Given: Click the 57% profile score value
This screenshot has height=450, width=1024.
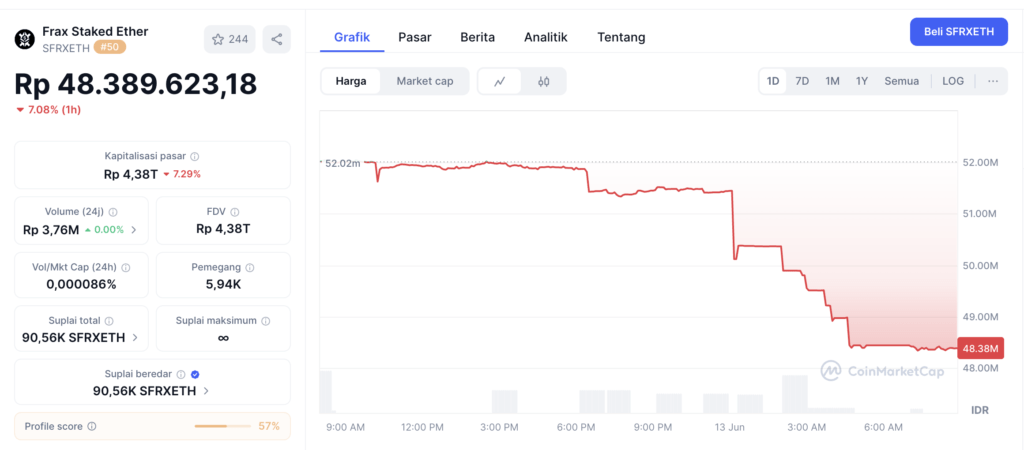Looking at the screenshot, I should point(269,426).
